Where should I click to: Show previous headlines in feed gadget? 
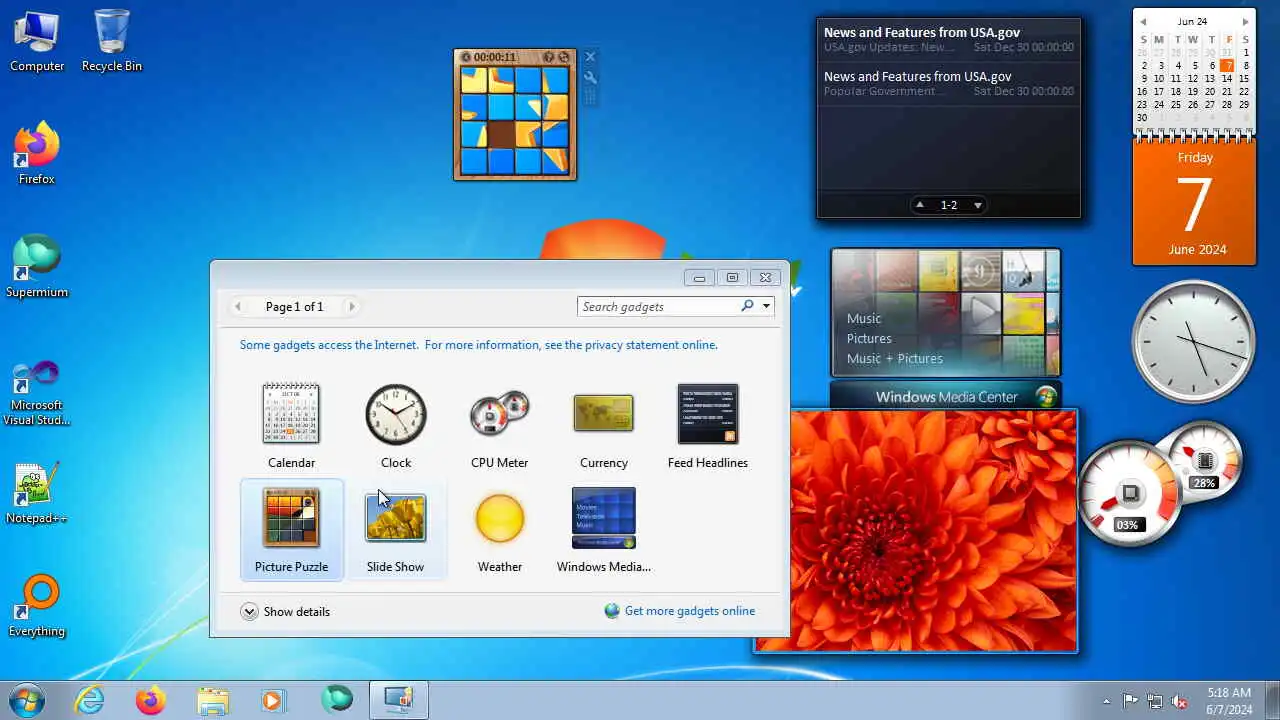tap(920, 205)
